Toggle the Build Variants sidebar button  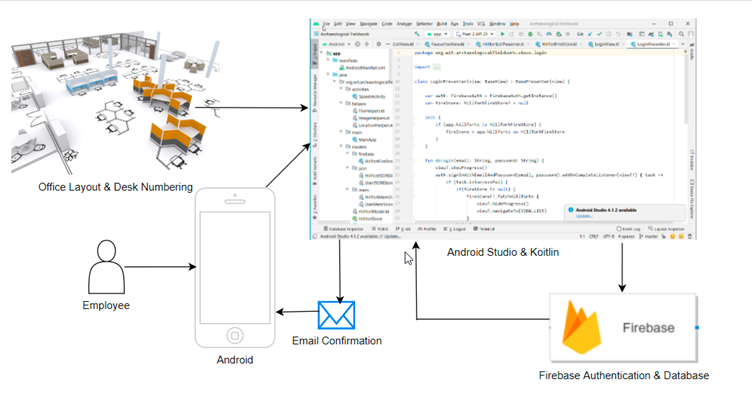[x=315, y=169]
